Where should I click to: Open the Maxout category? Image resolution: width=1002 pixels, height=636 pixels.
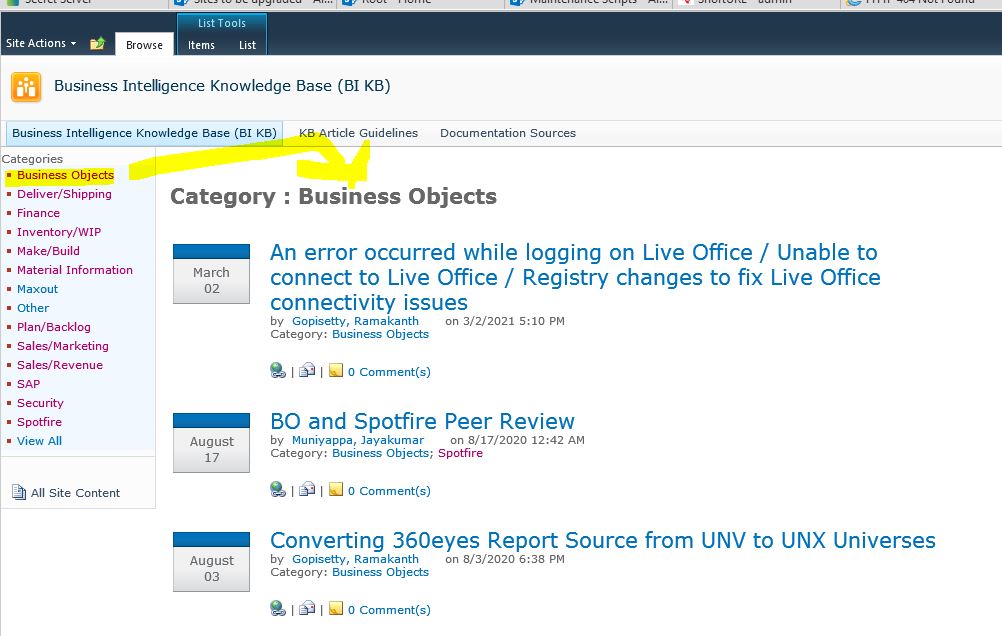(37, 289)
